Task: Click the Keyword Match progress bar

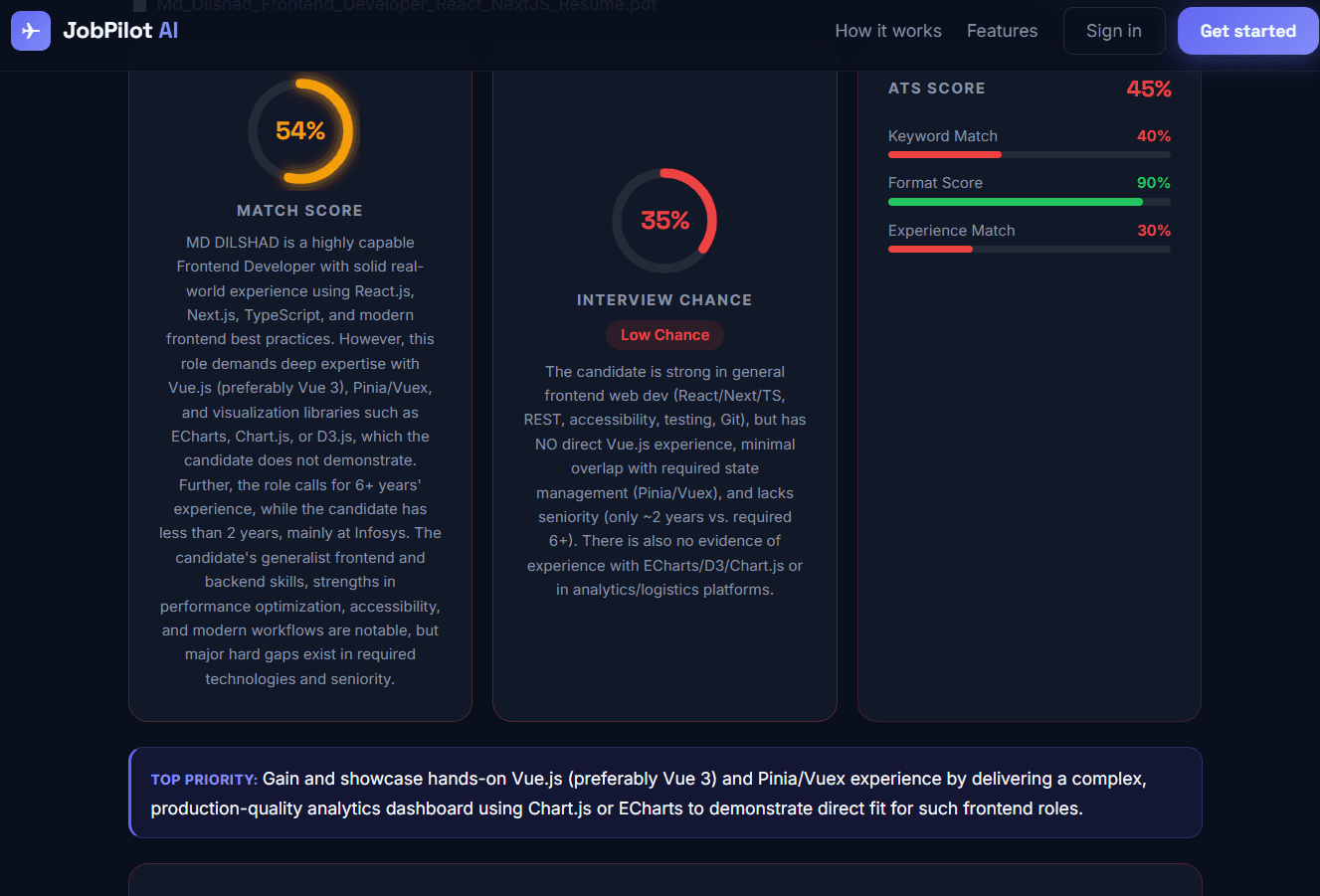Action: tap(1030, 155)
